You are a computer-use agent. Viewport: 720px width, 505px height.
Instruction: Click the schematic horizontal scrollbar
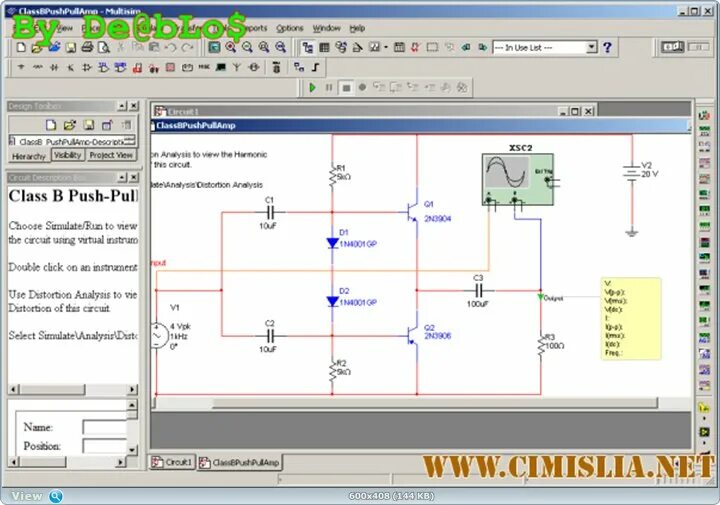[x=434, y=403]
